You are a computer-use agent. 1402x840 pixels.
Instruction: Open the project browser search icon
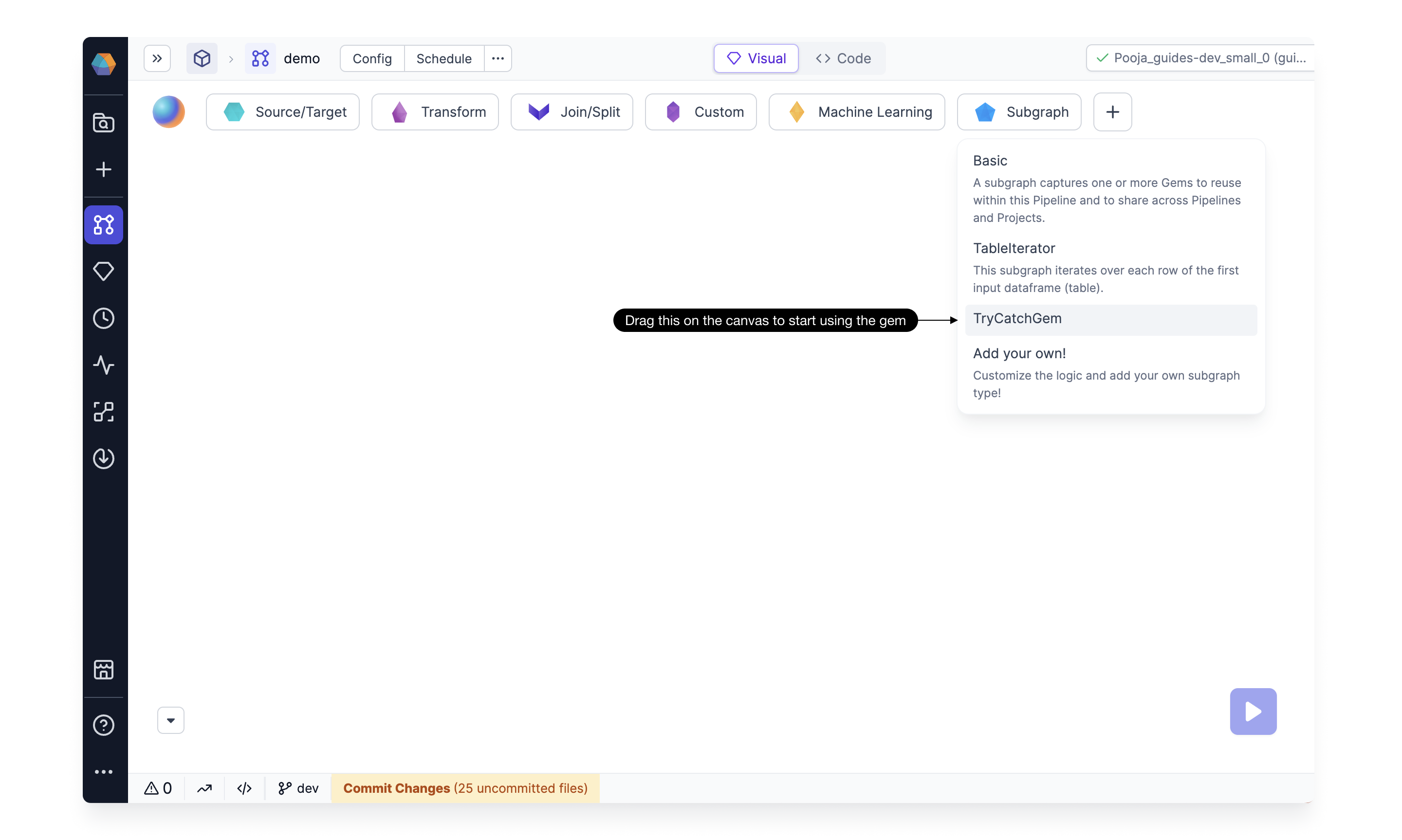click(x=104, y=122)
